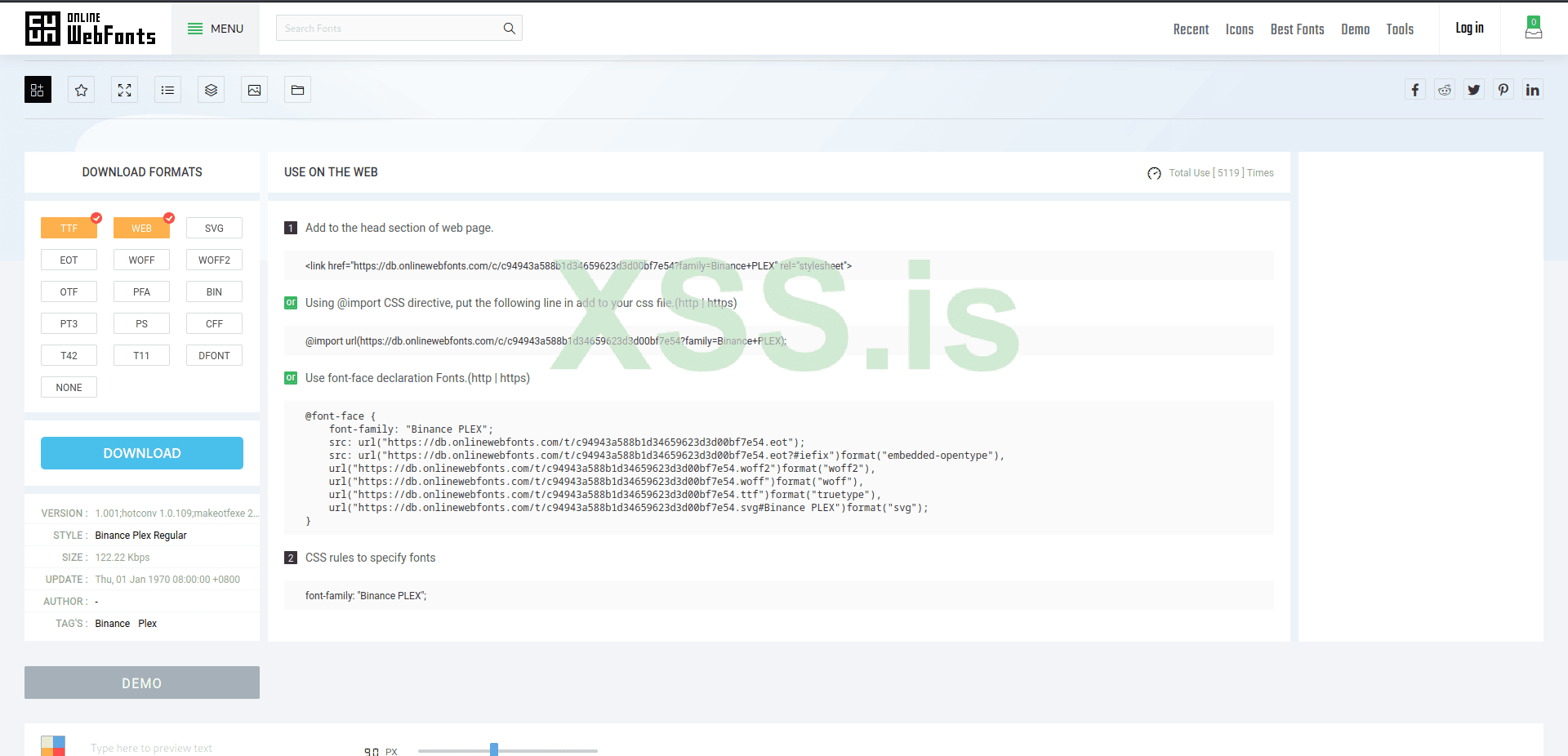Image resolution: width=1568 pixels, height=756 pixels.
Task: Share on Pinterest
Action: [x=1503, y=90]
